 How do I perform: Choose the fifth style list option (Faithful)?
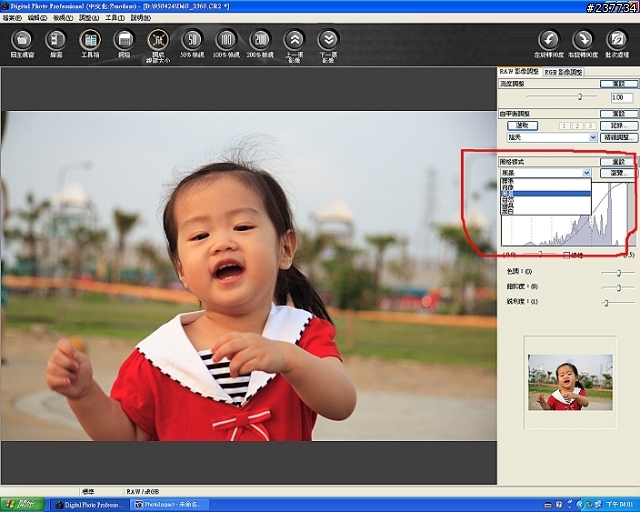546,206
